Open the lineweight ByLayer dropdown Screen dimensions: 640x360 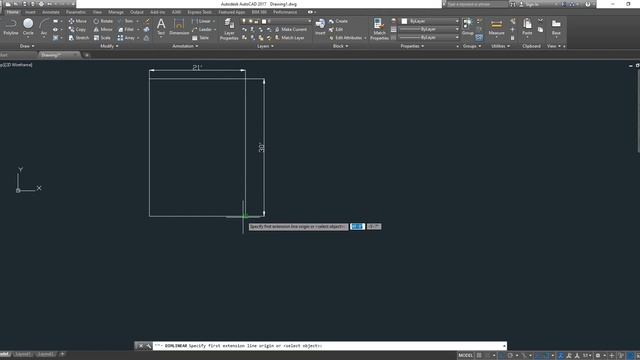pos(429,29)
